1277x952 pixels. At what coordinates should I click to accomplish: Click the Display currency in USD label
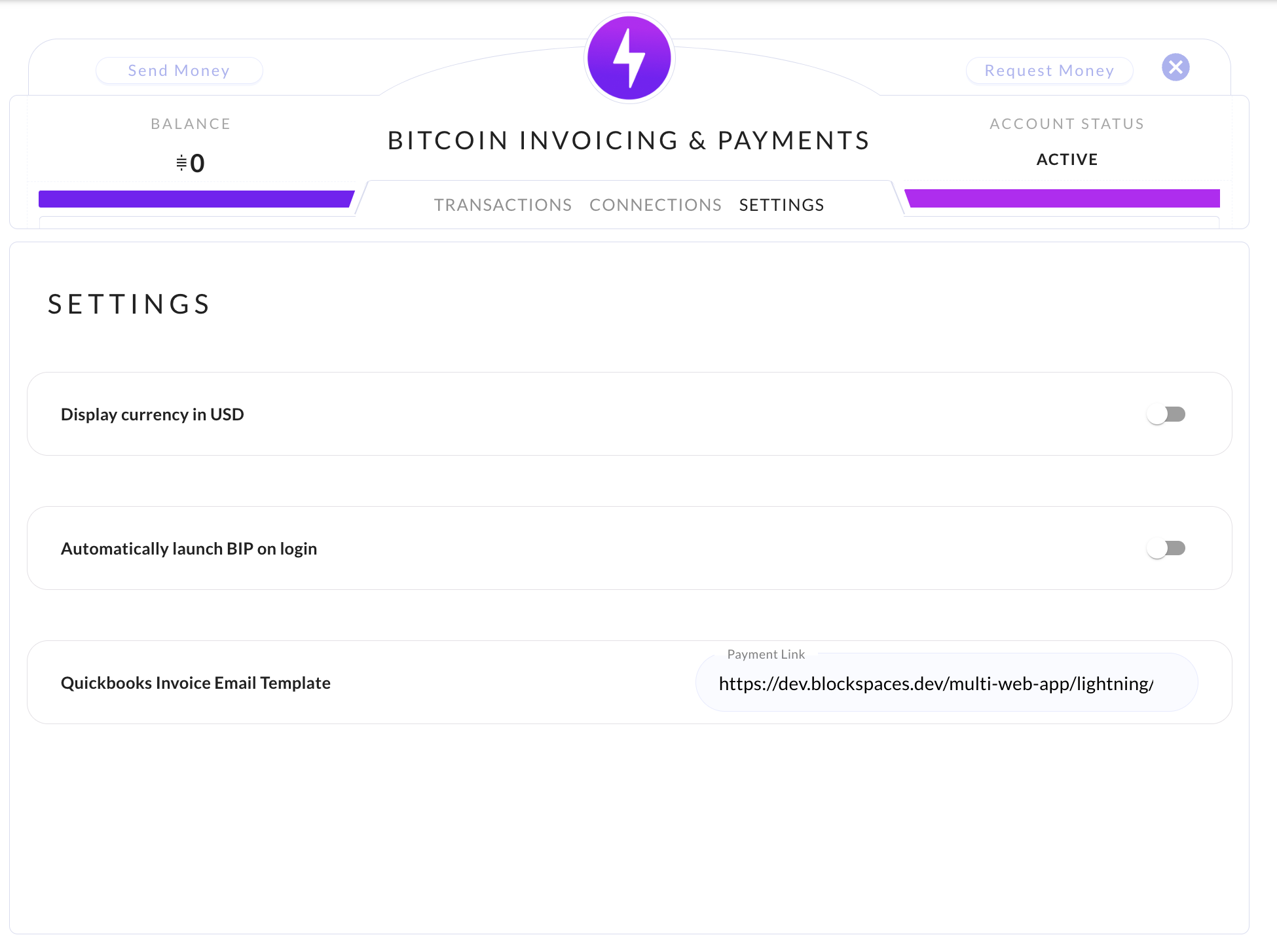click(x=153, y=414)
